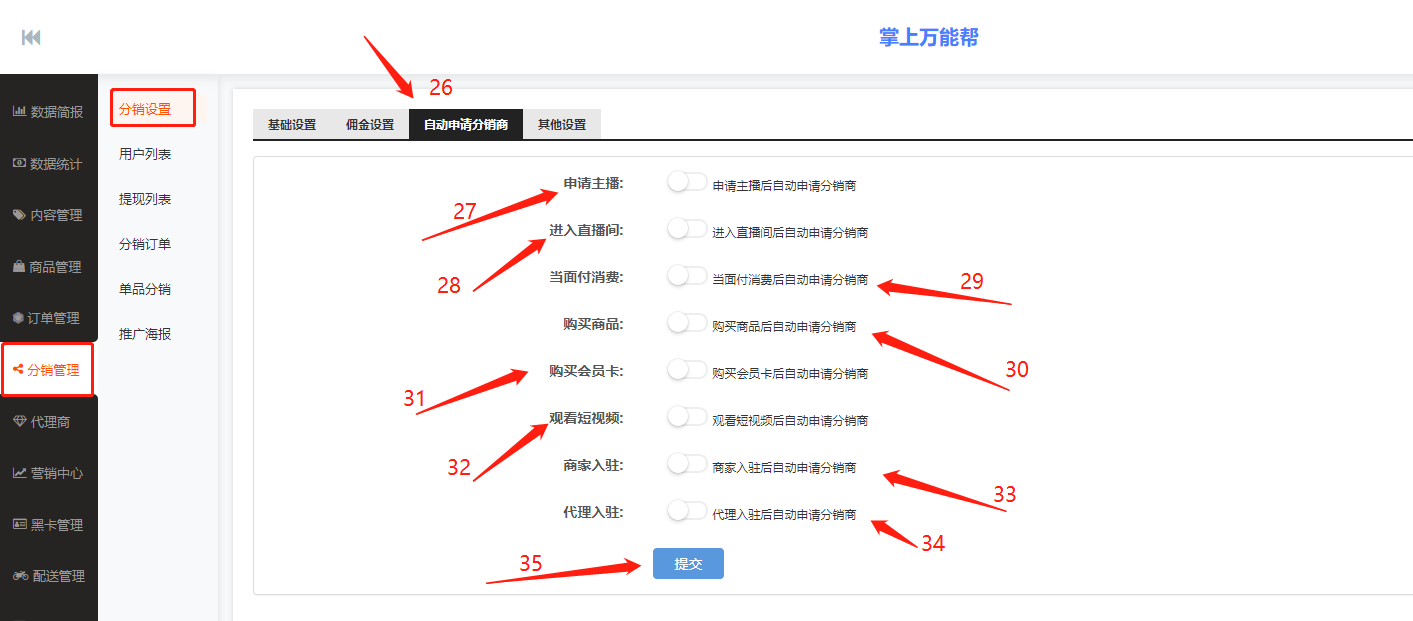This screenshot has width=1413, height=621.
Task: Click the 黑卡管理 card icon
Action: (x=19, y=524)
